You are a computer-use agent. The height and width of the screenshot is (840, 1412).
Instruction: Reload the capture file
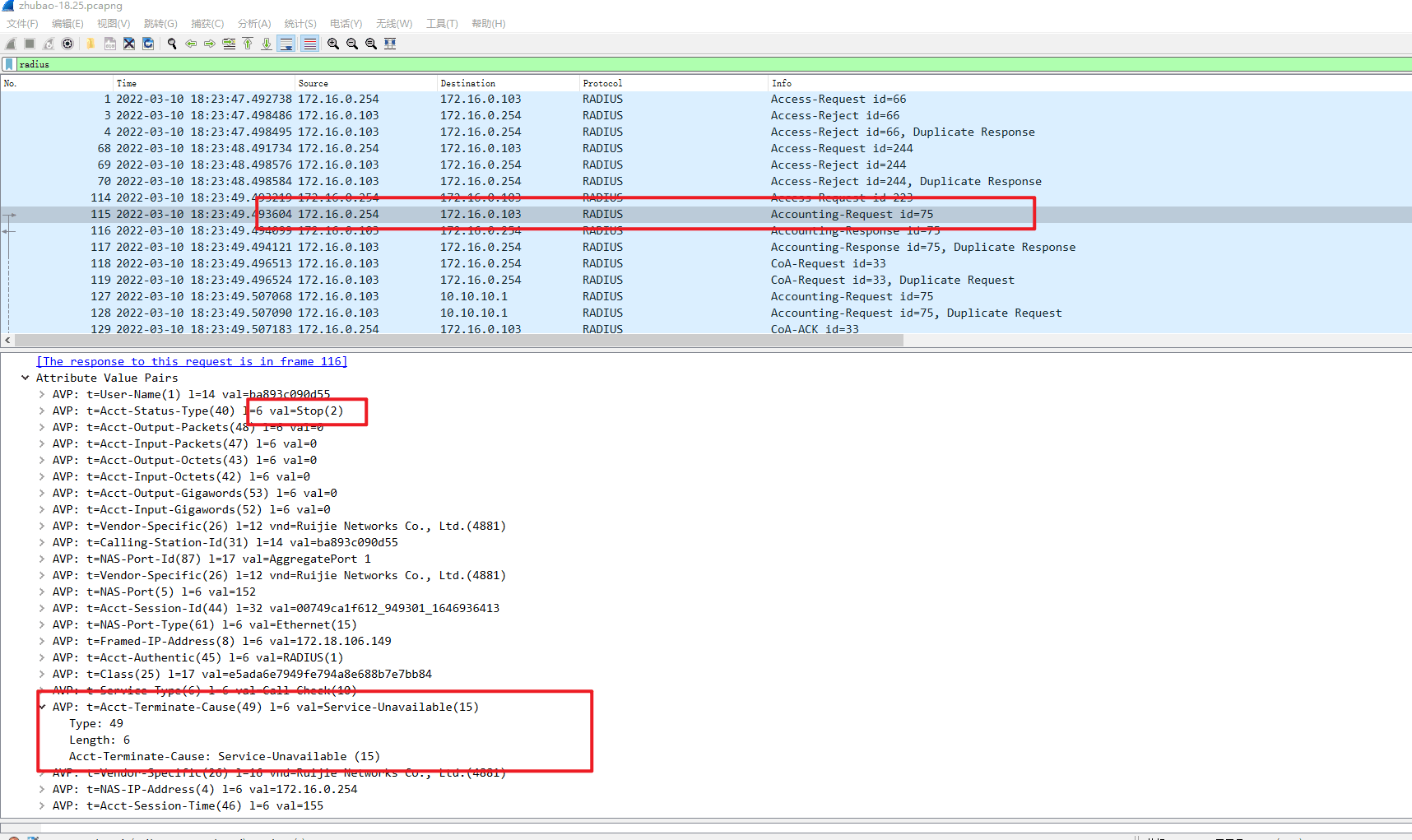click(148, 44)
